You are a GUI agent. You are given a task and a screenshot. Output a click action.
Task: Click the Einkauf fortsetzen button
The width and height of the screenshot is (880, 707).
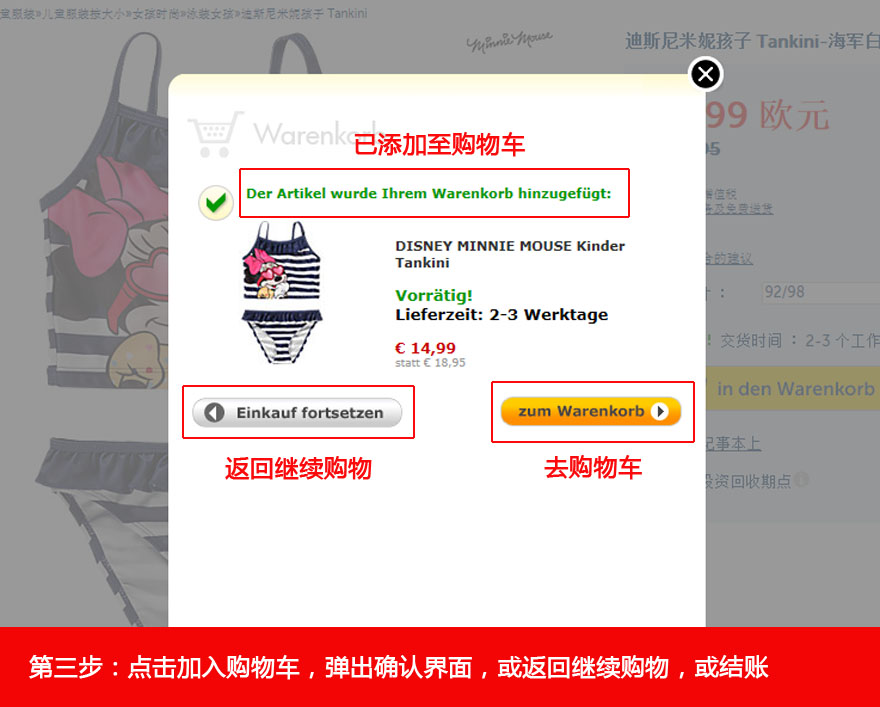tap(297, 412)
